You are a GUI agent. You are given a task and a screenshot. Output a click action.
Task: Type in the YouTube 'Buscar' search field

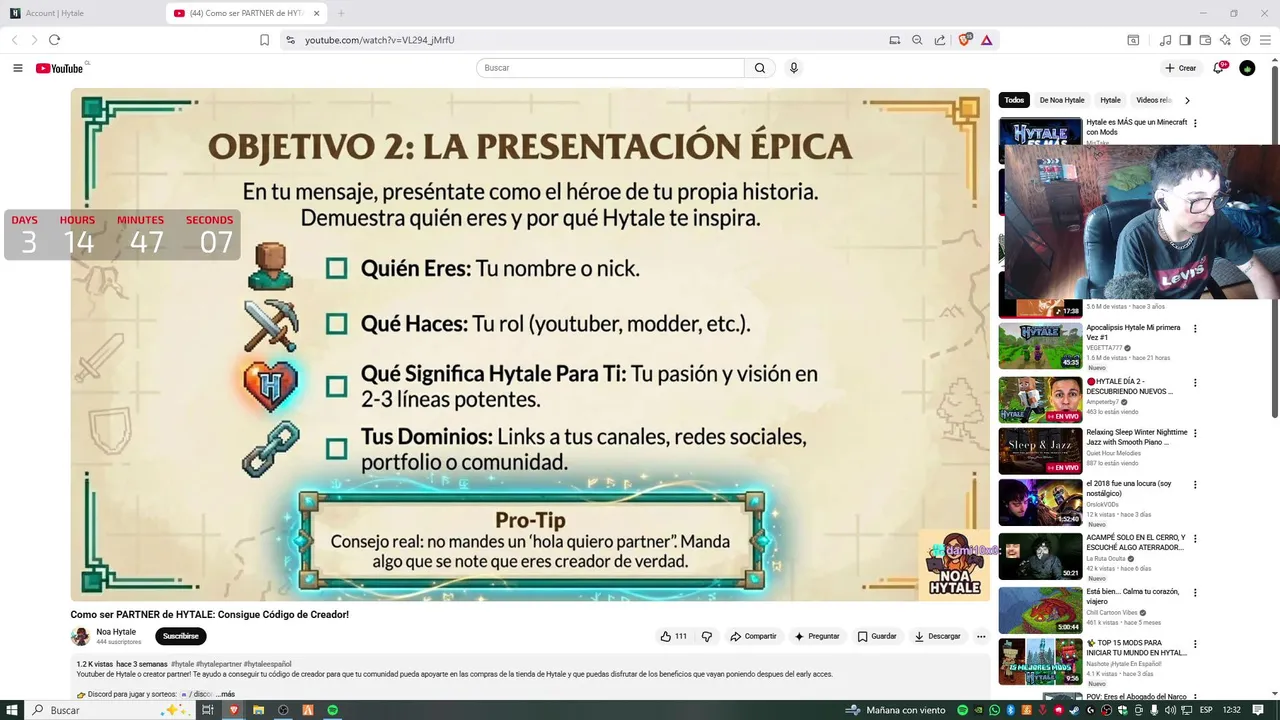point(610,68)
